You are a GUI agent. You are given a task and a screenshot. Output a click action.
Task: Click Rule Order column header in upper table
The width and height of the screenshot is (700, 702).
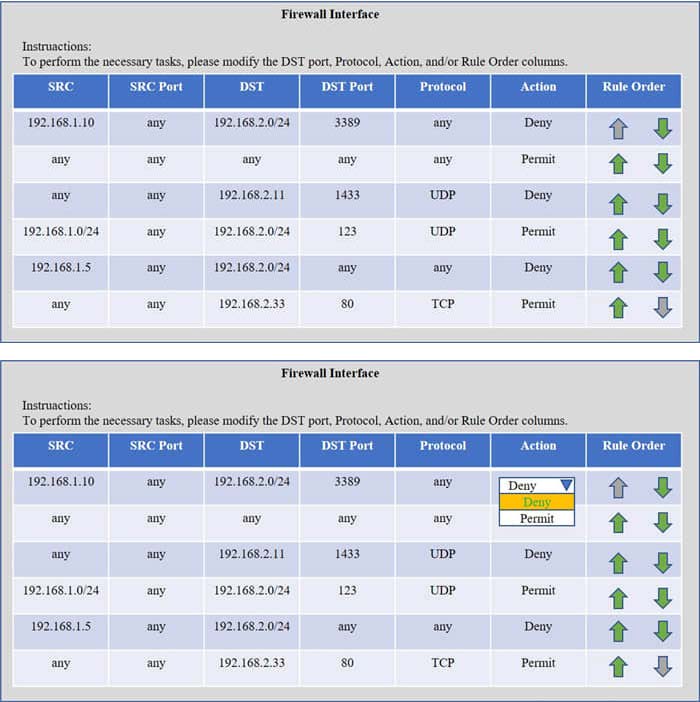(633, 87)
